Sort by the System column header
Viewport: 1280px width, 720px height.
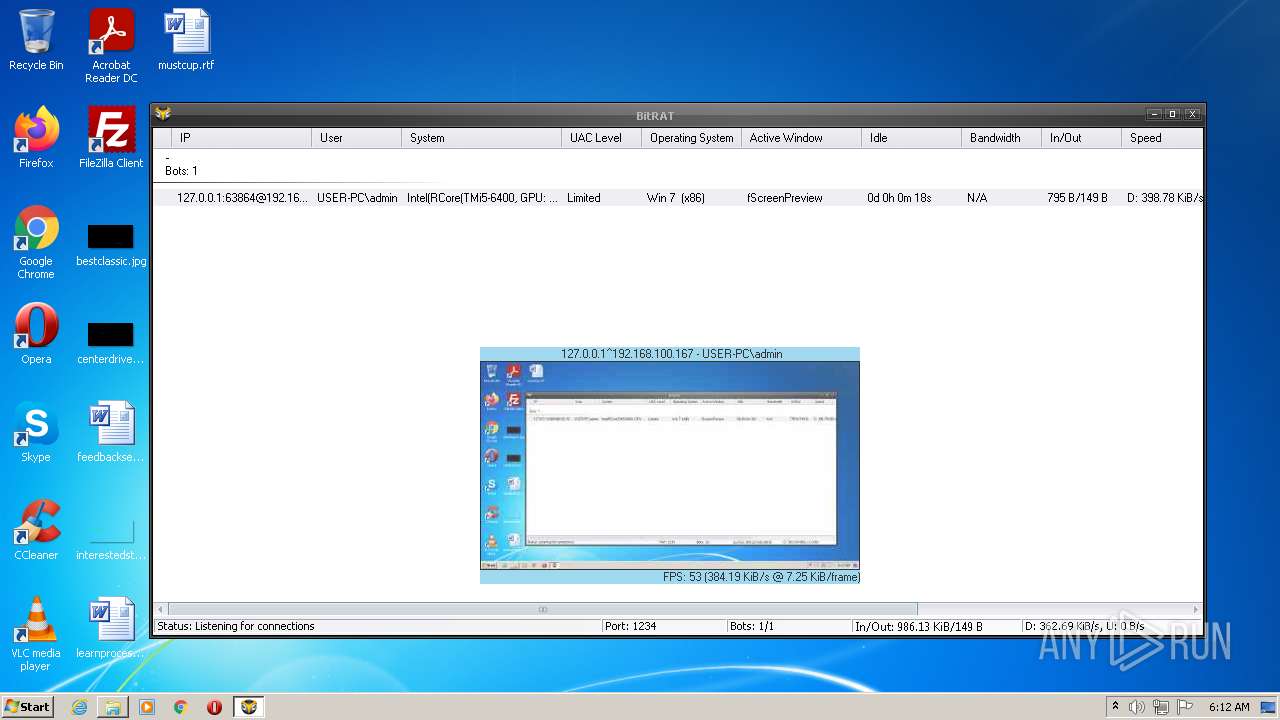(x=481, y=138)
